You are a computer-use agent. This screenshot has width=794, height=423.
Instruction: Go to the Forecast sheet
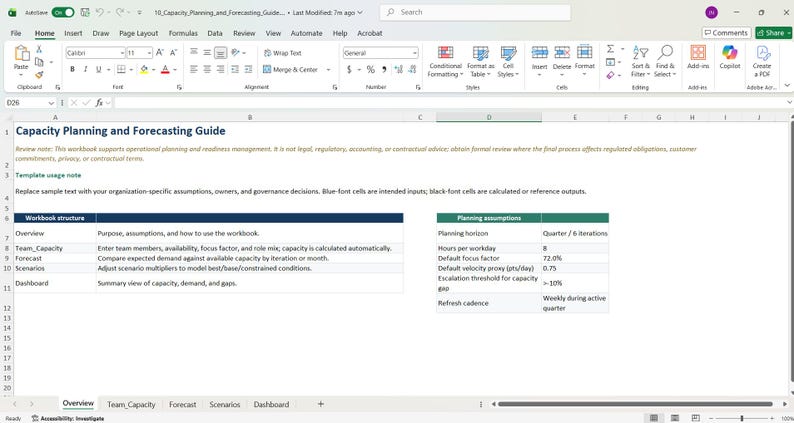[182, 404]
